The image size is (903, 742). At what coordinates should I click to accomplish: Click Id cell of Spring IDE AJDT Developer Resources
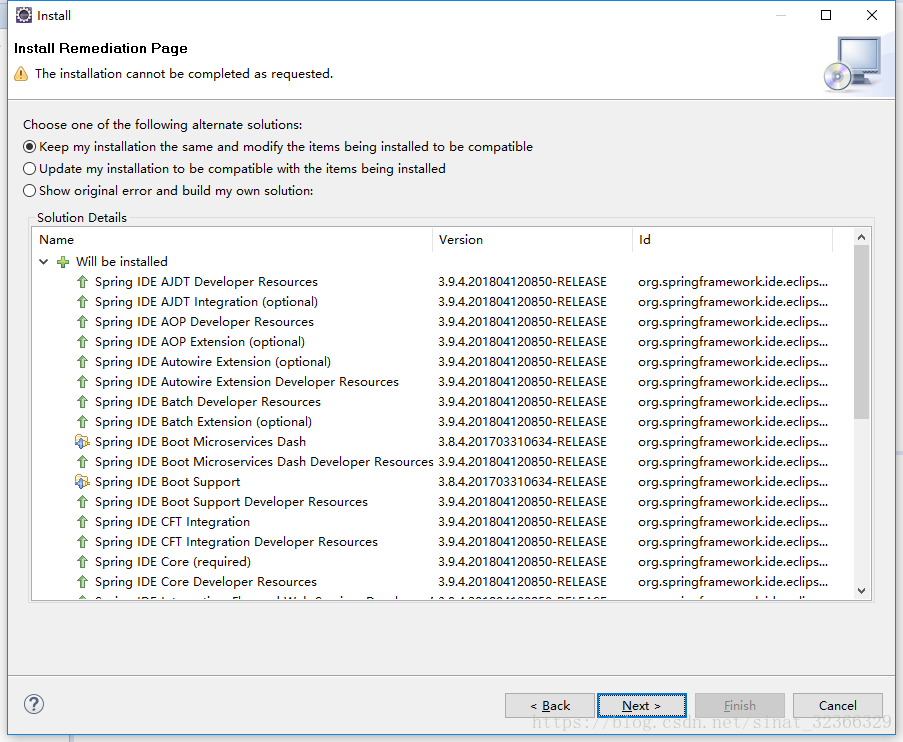pyautogui.click(x=733, y=282)
